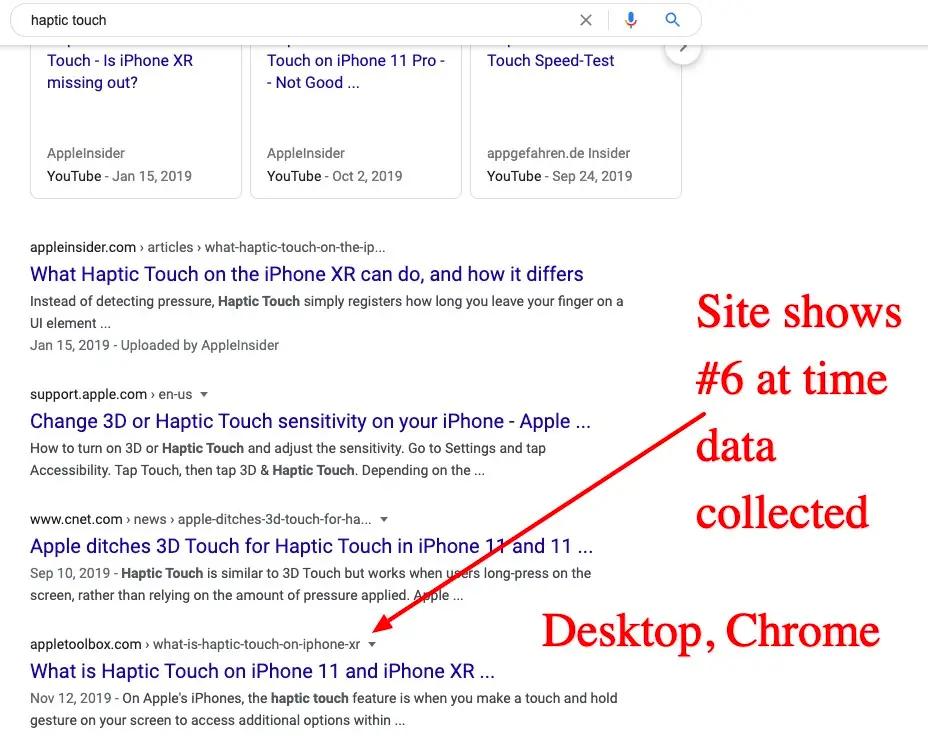Run search with the magnifying glass icon
Image resolution: width=928 pixels, height=748 pixels.
click(x=672, y=20)
